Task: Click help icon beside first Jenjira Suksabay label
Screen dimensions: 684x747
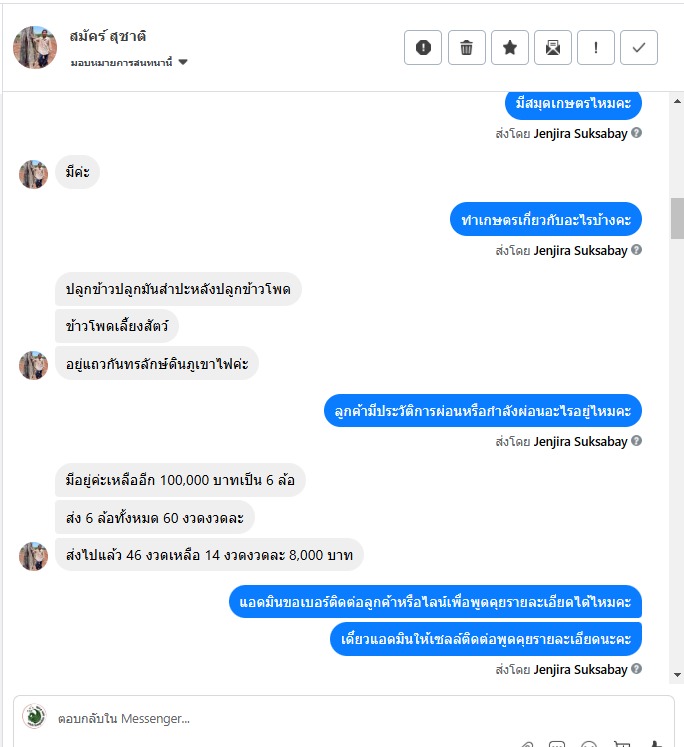Action: click(x=636, y=133)
